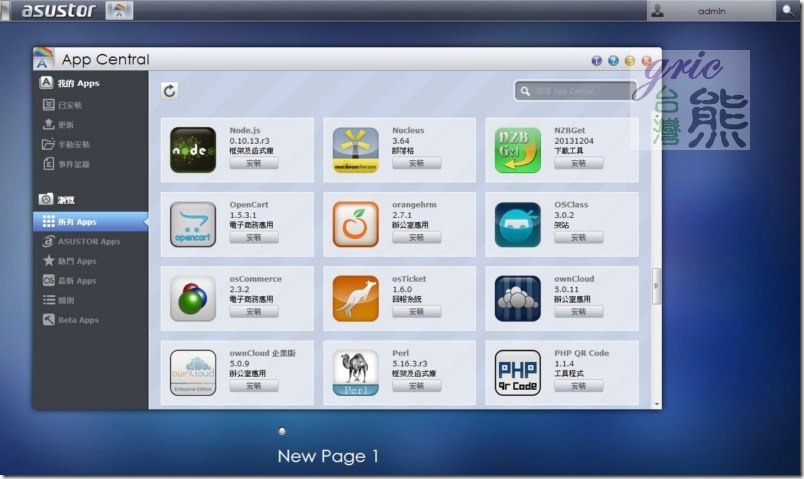Screen dimensions: 804x479
Task: Select ASUSTOR Apps in the sidebar
Action: pyautogui.click(x=91, y=241)
